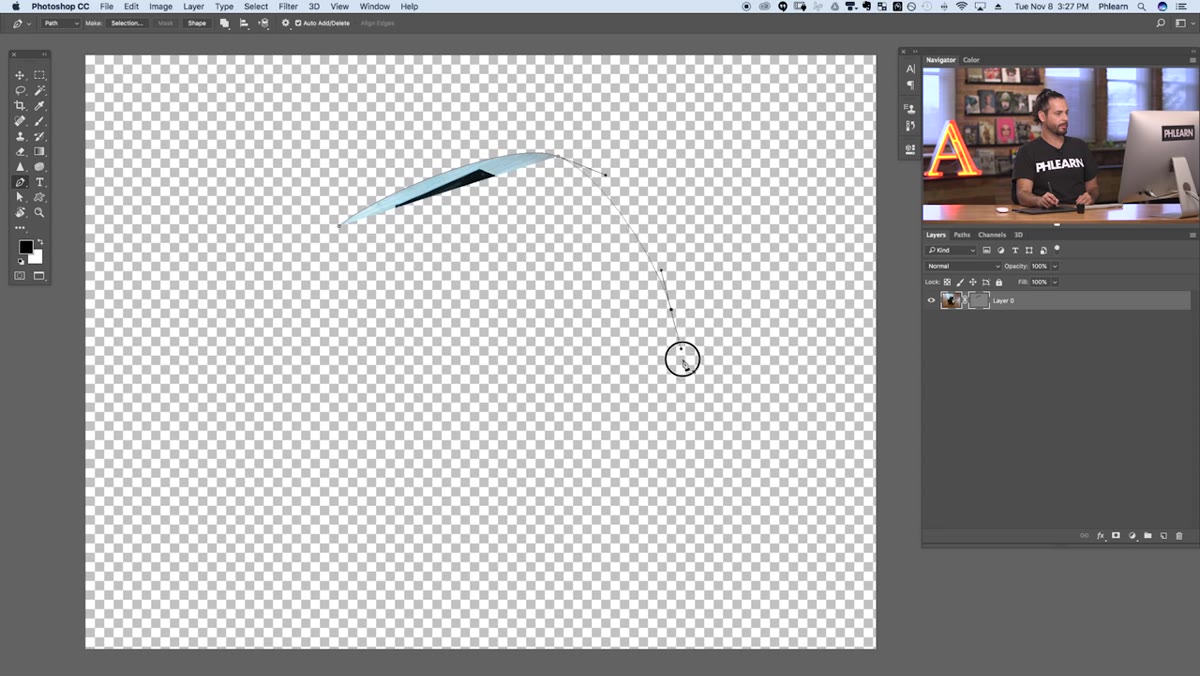Open the pen tool preset picker
The image size is (1200, 676).
point(21,23)
